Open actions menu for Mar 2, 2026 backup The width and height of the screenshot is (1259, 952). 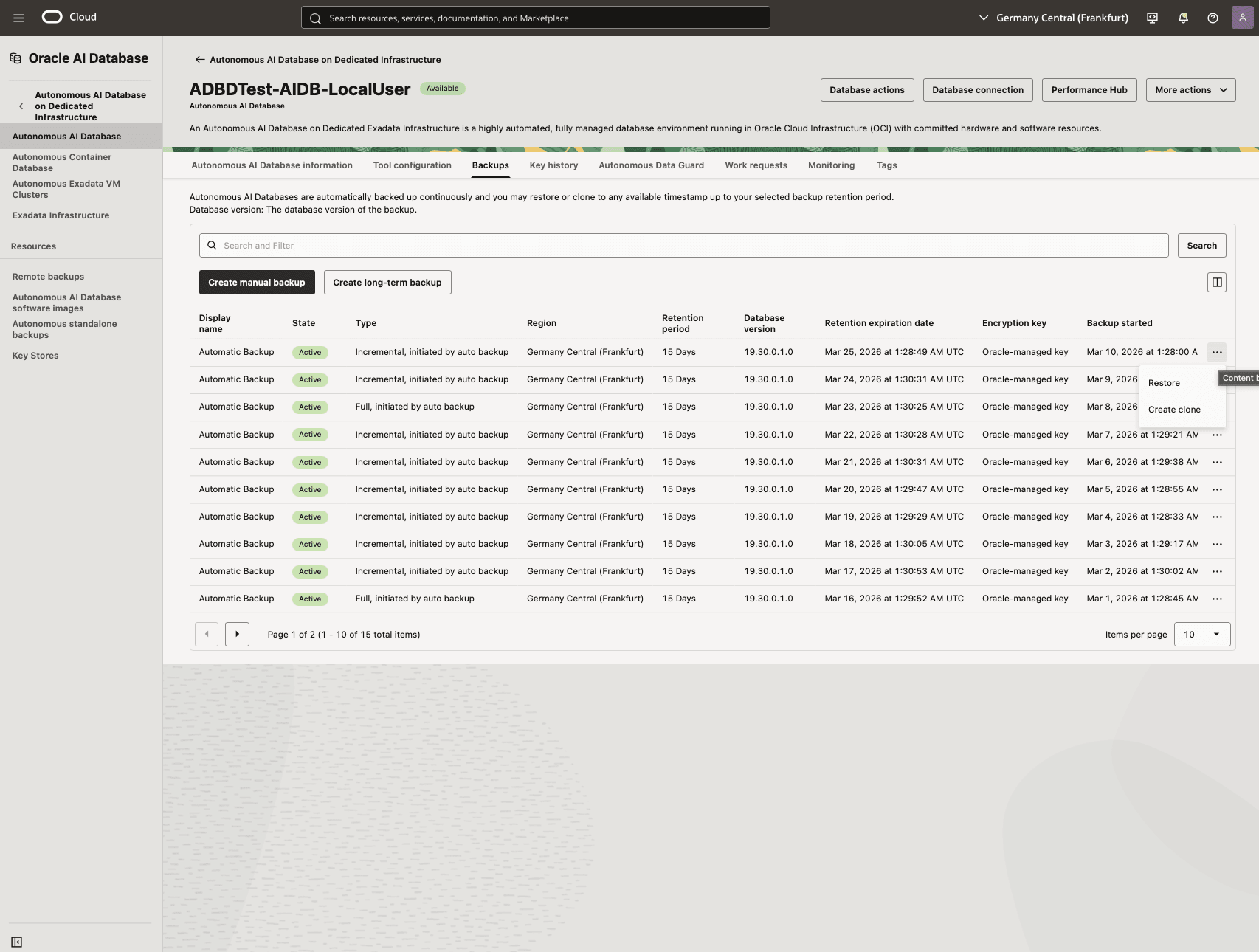(x=1217, y=571)
